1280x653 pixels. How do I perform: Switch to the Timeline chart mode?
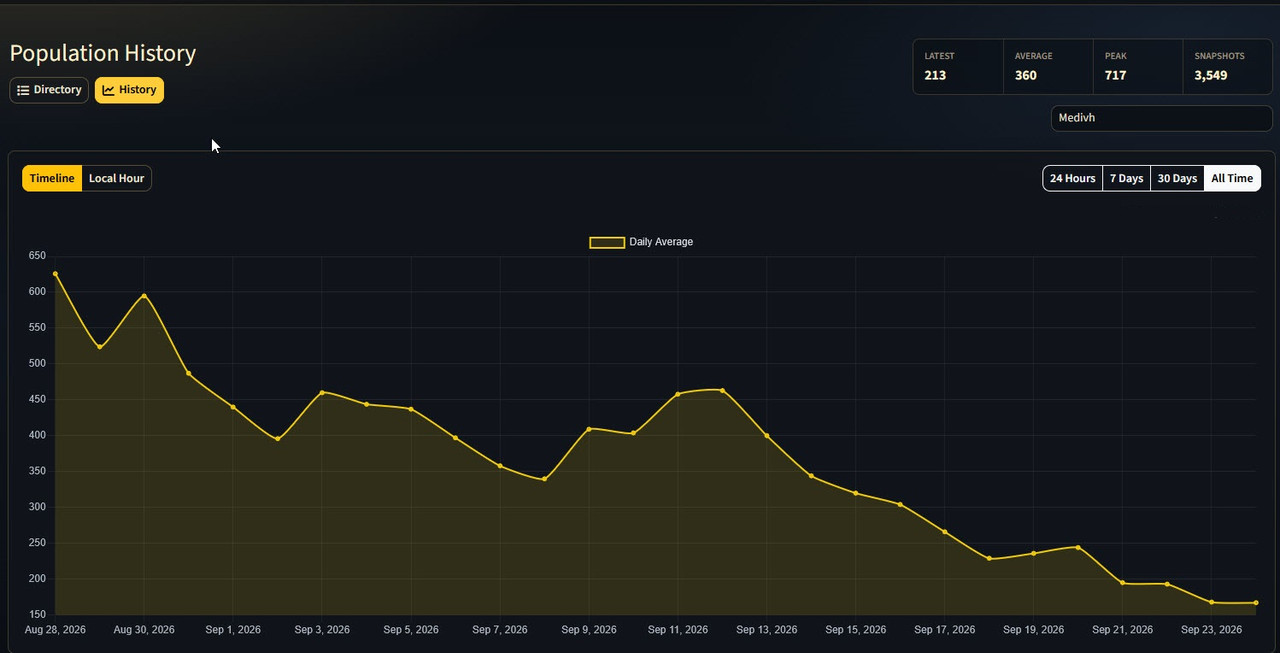coord(52,178)
